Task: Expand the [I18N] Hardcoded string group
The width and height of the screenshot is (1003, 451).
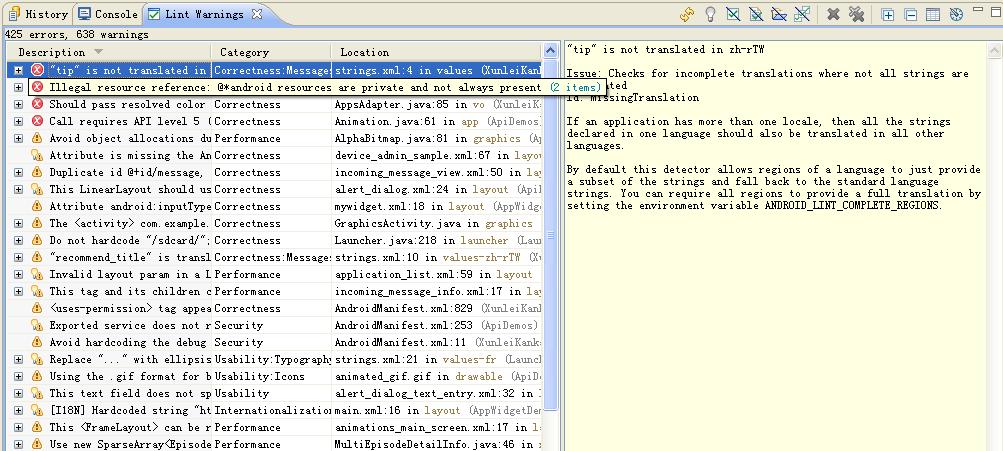Action: tap(19, 410)
